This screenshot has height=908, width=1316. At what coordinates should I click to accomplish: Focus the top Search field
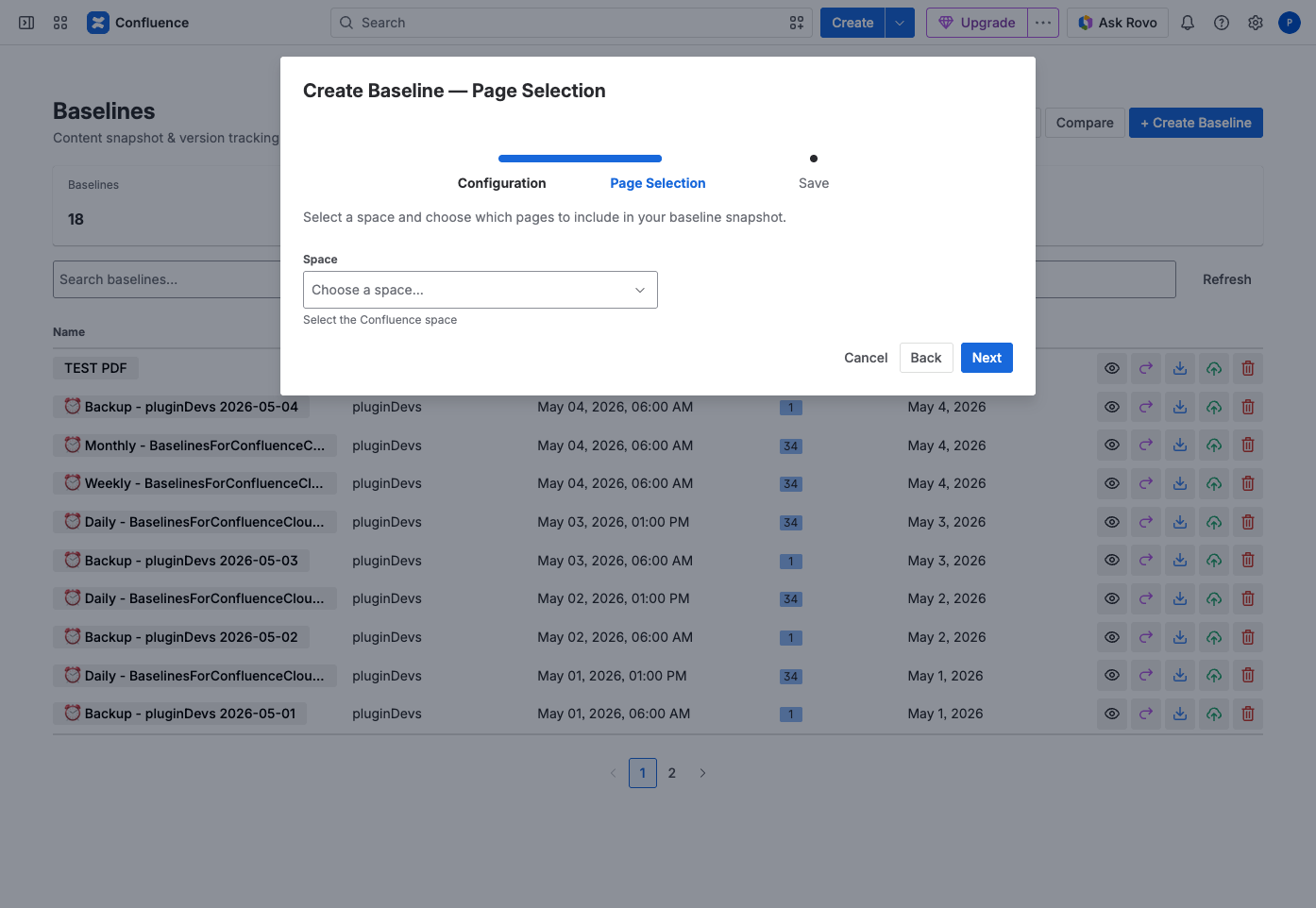click(x=571, y=23)
